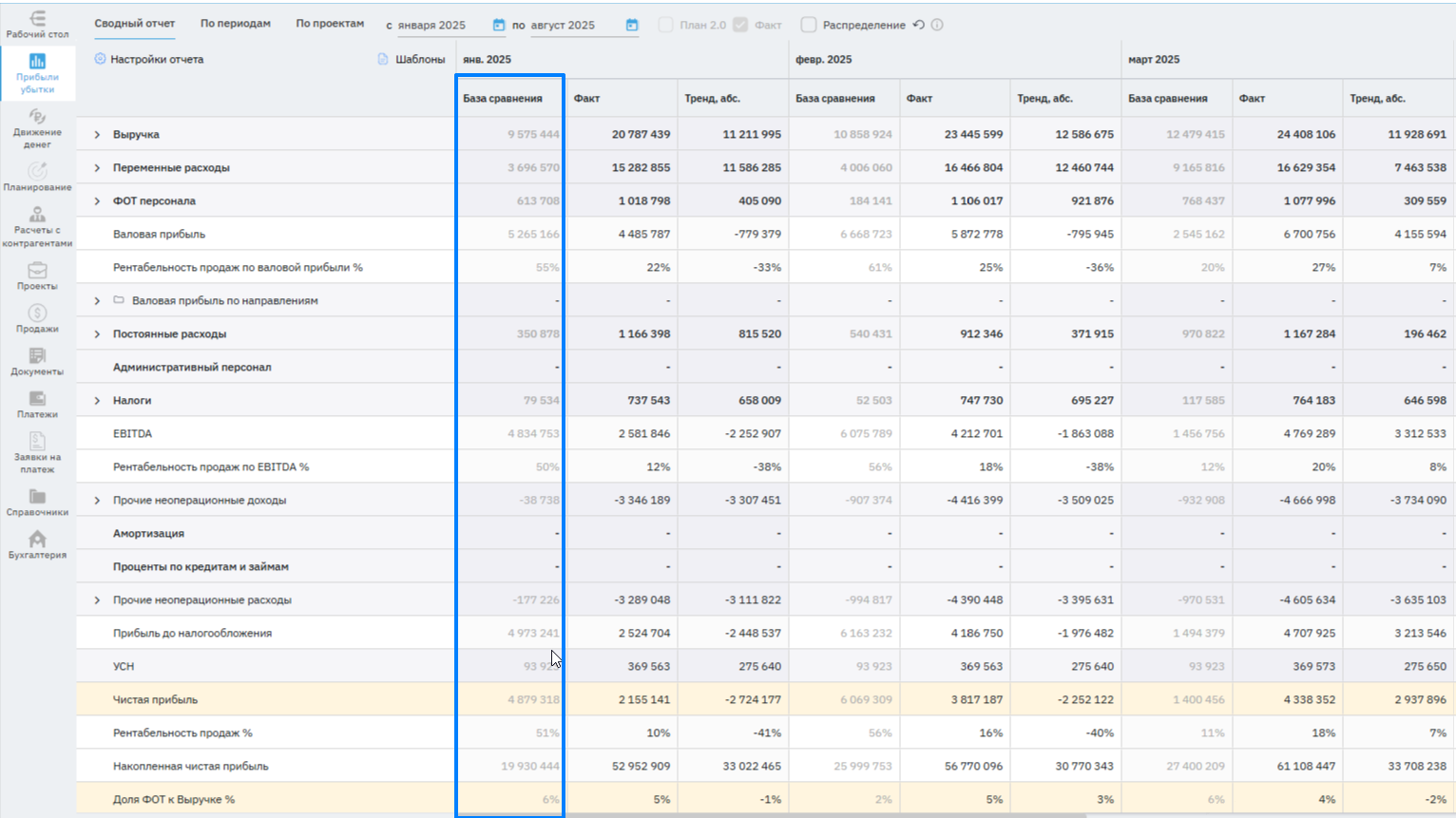Expand the Выручка row

tap(97, 135)
